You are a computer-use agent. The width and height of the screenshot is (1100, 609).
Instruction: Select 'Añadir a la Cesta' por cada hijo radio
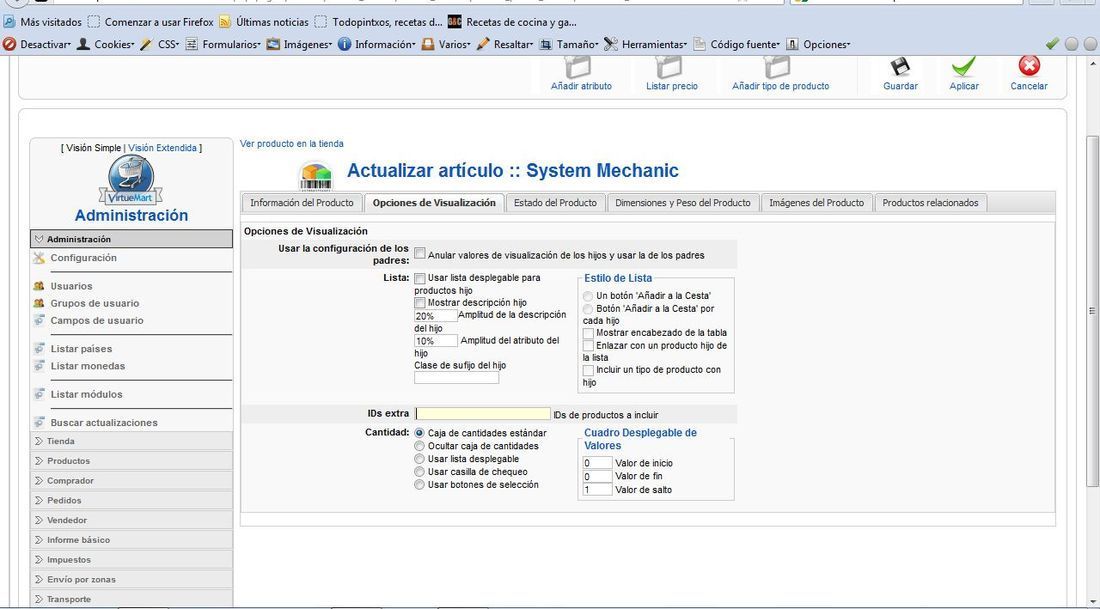tap(588, 309)
